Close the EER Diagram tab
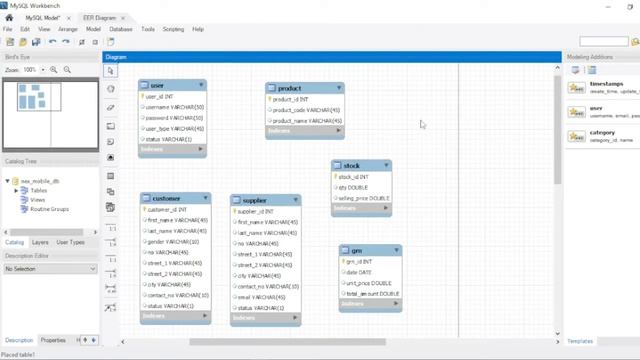This screenshot has height=360, width=640. 123,18
